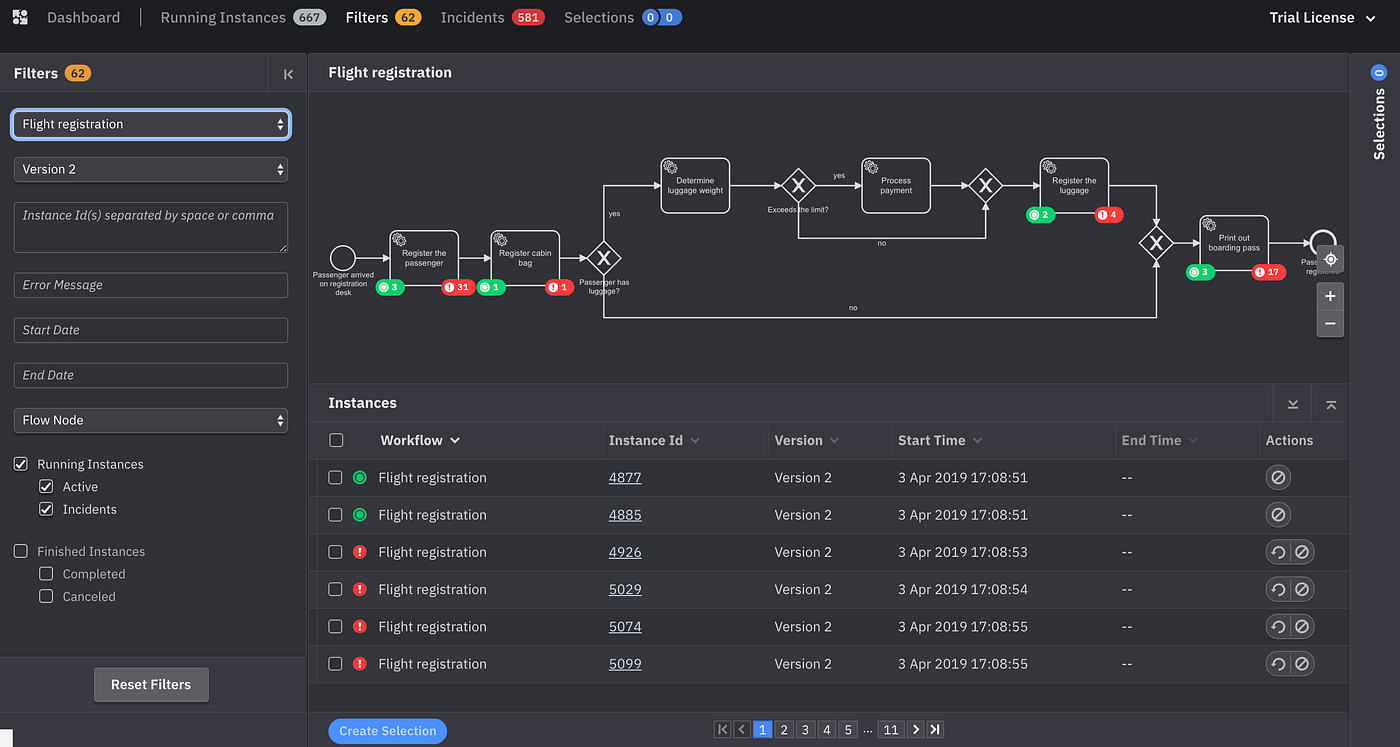
Task: Click Passenger has luggage gateway
Action: pyautogui.click(x=603, y=258)
